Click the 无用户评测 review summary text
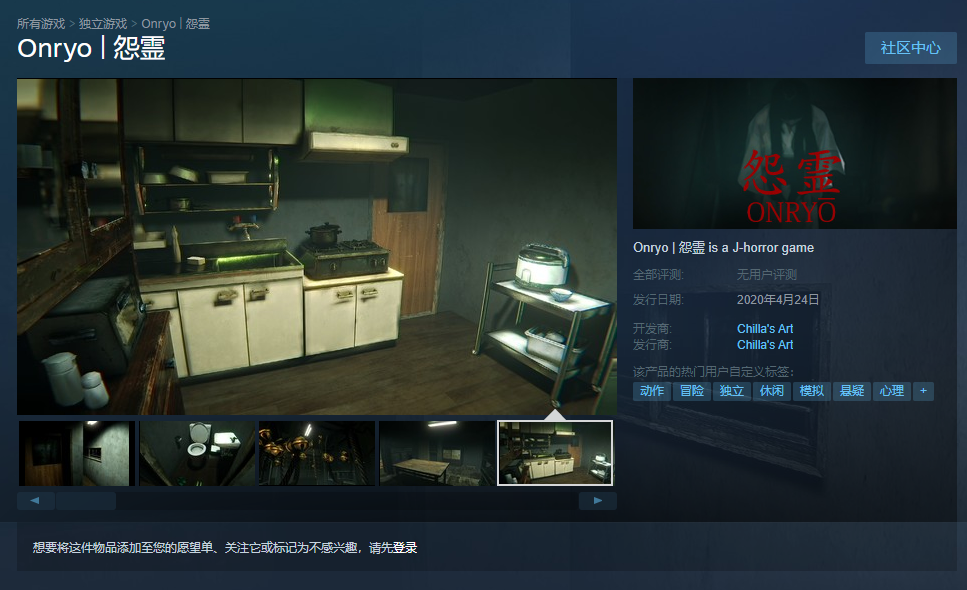967x590 pixels. tap(767, 274)
